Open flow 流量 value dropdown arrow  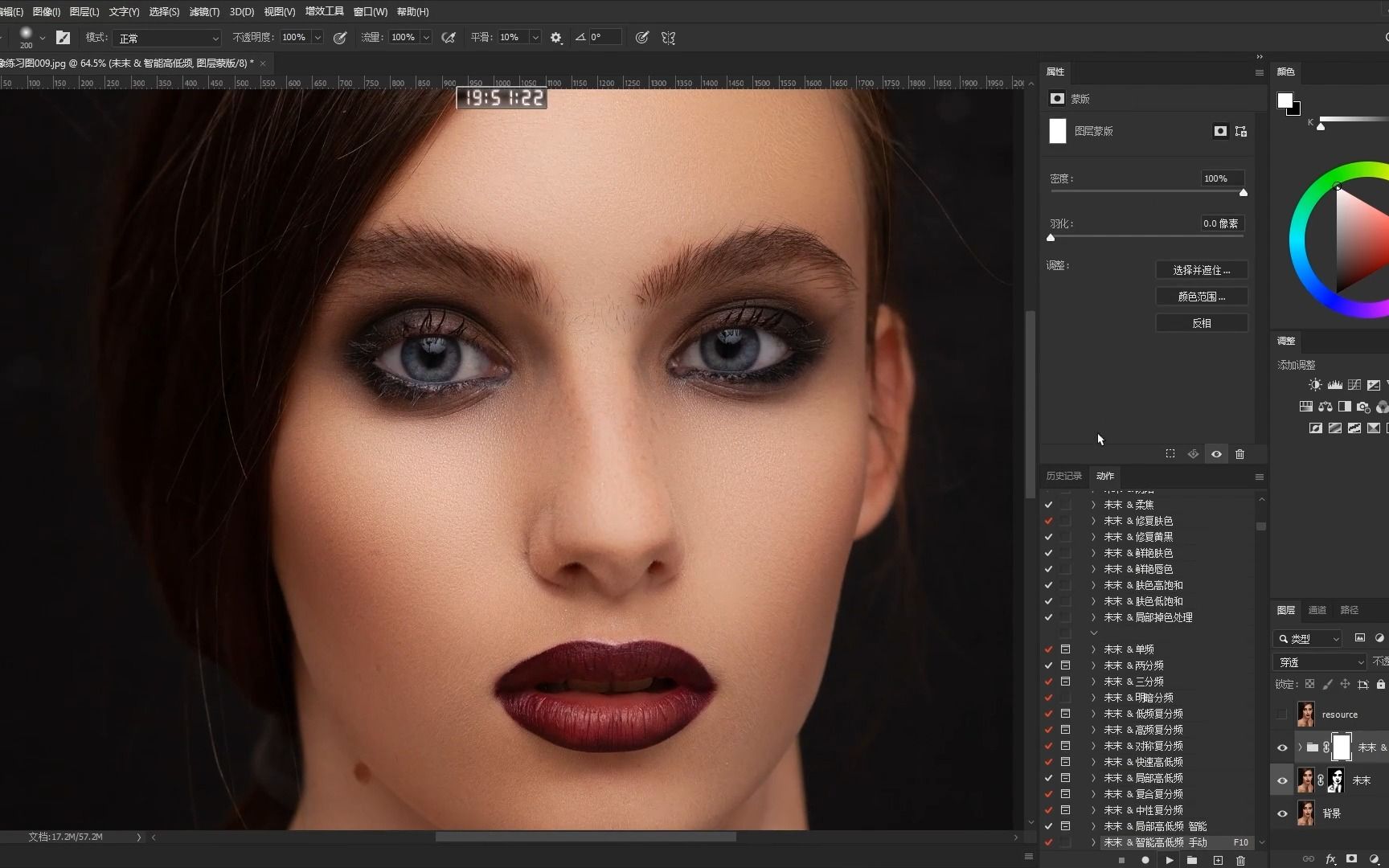426,38
